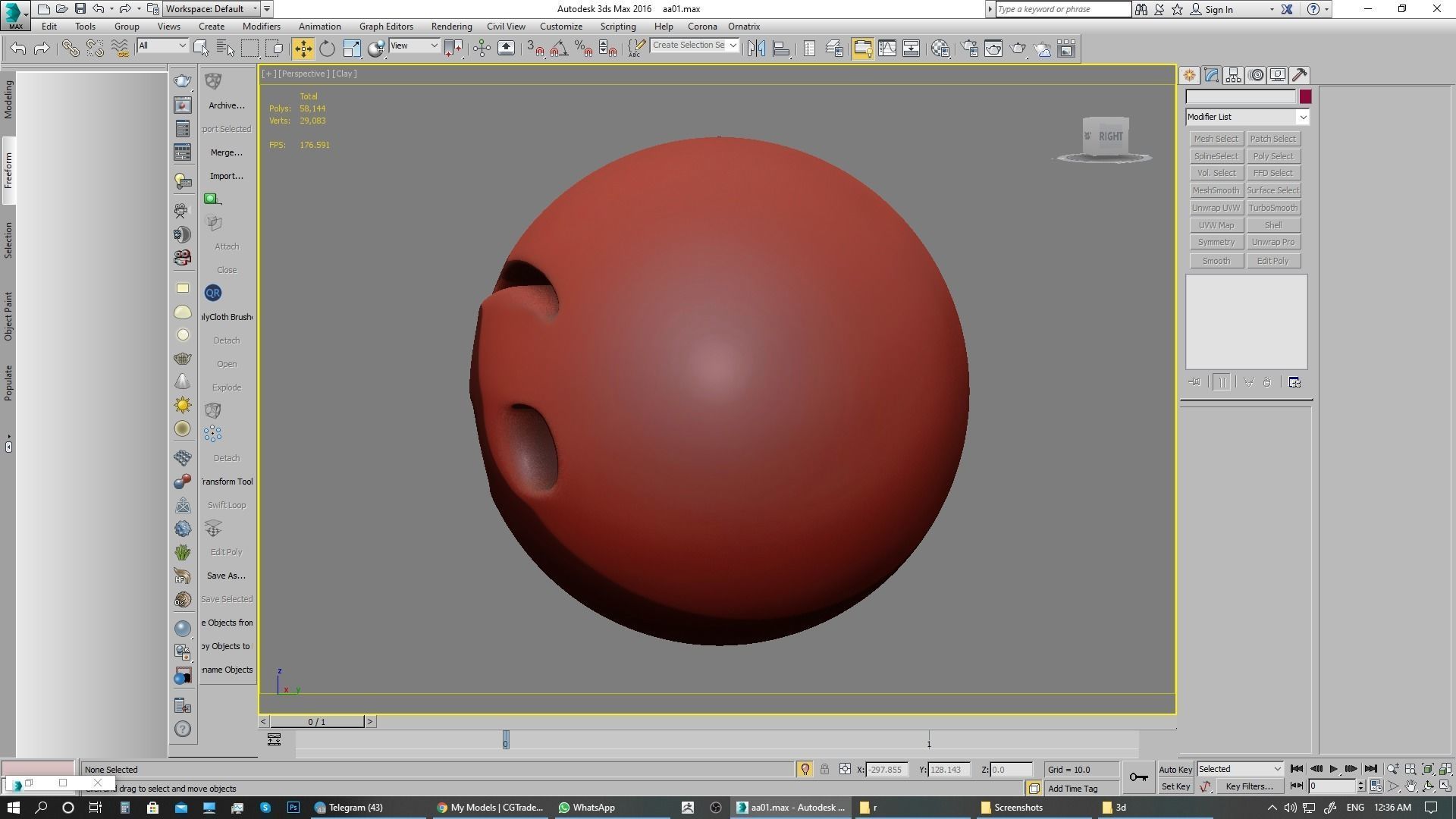The height and width of the screenshot is (819, 1456).
Task: Open the Modifiers menu
Action: tap(262, 27)
